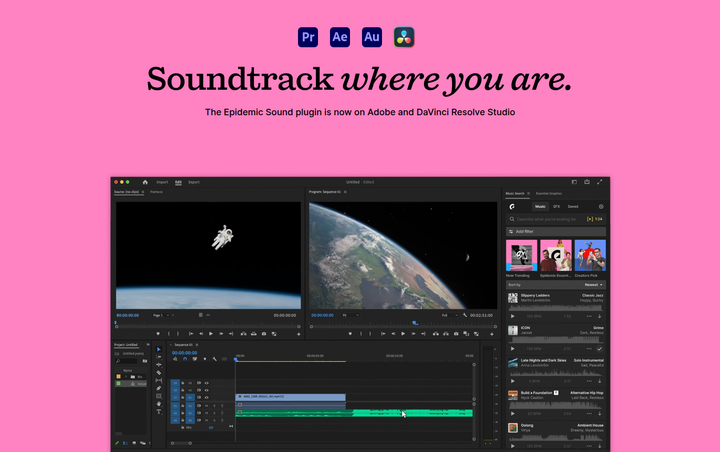Screen dimensions: 720x452
Task: Toggle full screen video icon in header
Action: [600, 182]
